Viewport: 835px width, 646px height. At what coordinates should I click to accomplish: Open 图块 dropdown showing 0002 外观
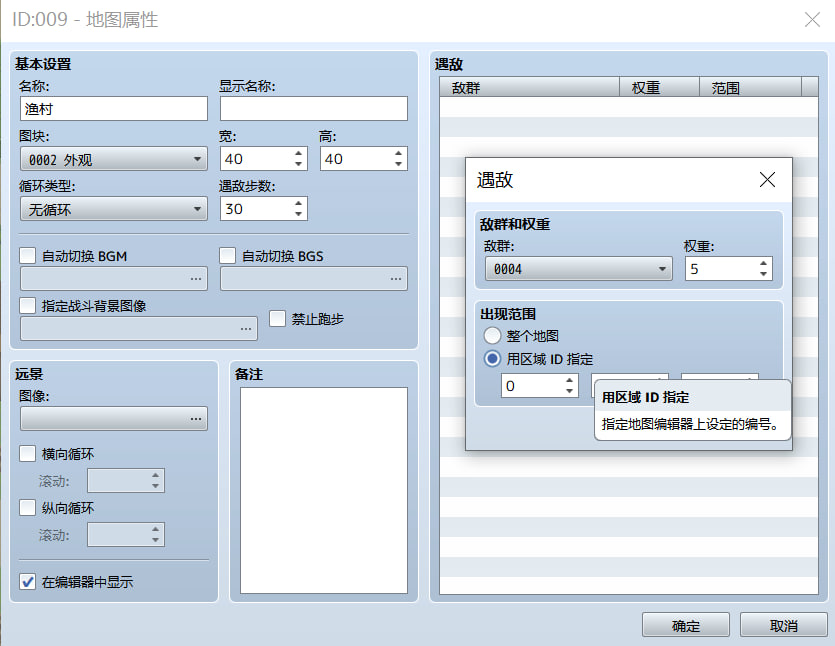(114, 159)
